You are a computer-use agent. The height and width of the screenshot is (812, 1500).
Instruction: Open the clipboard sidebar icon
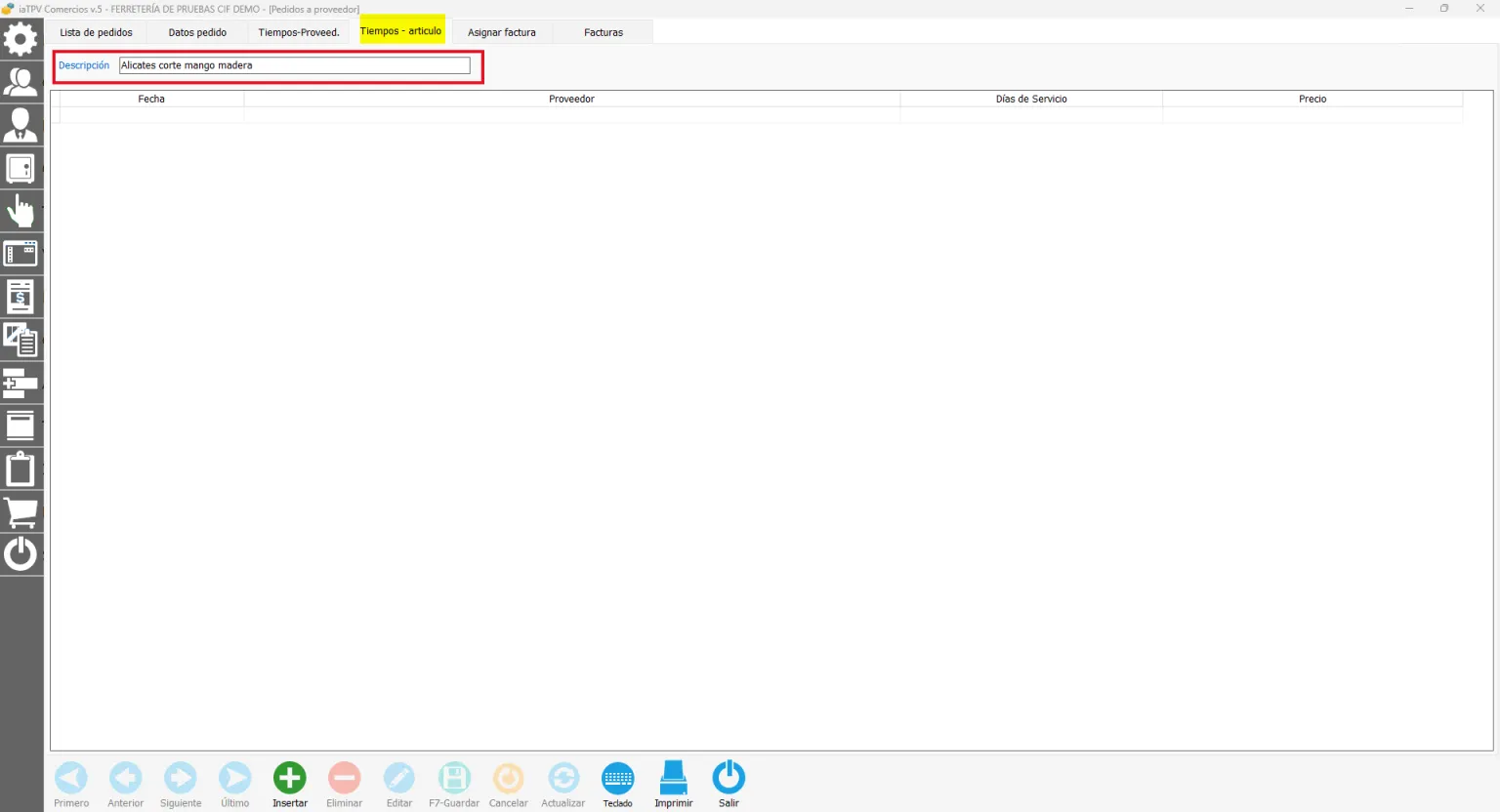pyautogui.click(x=21, y=468)
